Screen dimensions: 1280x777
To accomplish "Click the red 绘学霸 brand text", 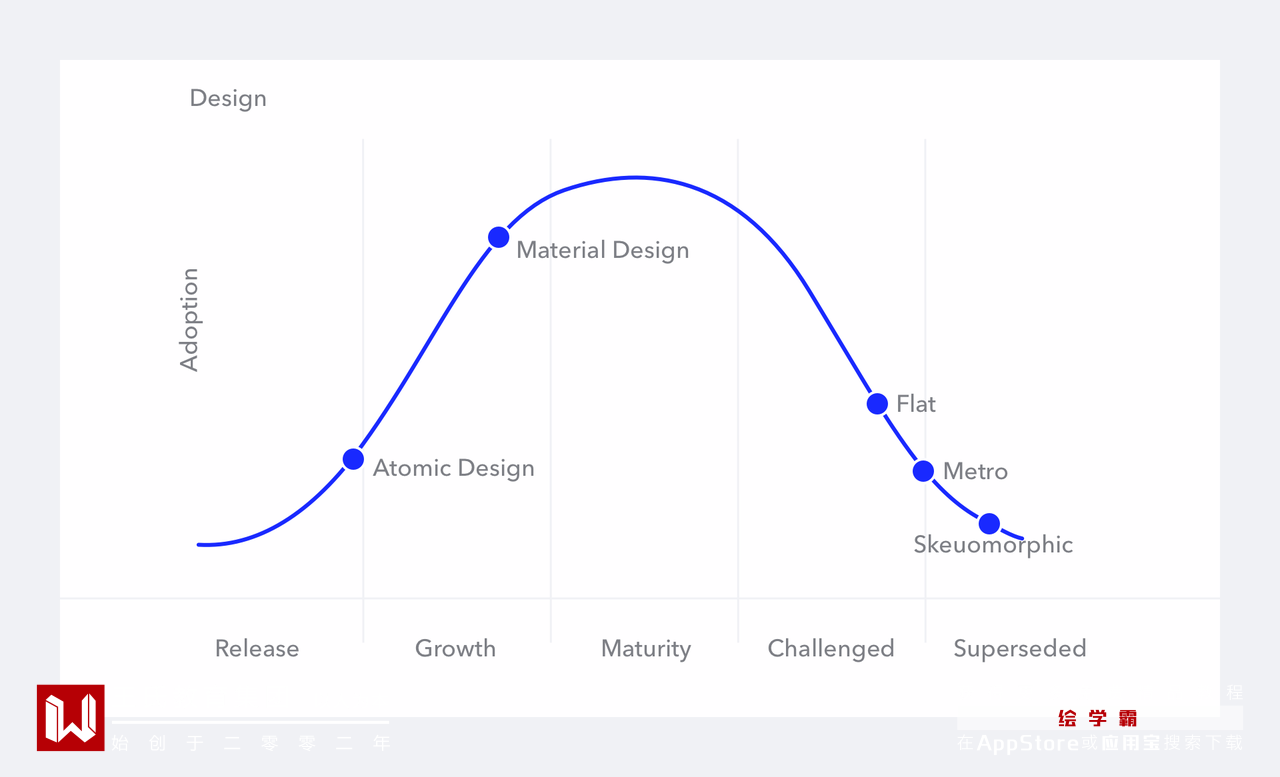I will coord(1097,718).
